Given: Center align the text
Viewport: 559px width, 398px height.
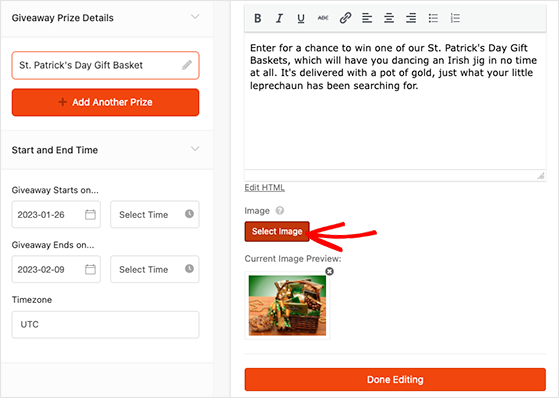Looking at the screenshot, I should point(389,18).
